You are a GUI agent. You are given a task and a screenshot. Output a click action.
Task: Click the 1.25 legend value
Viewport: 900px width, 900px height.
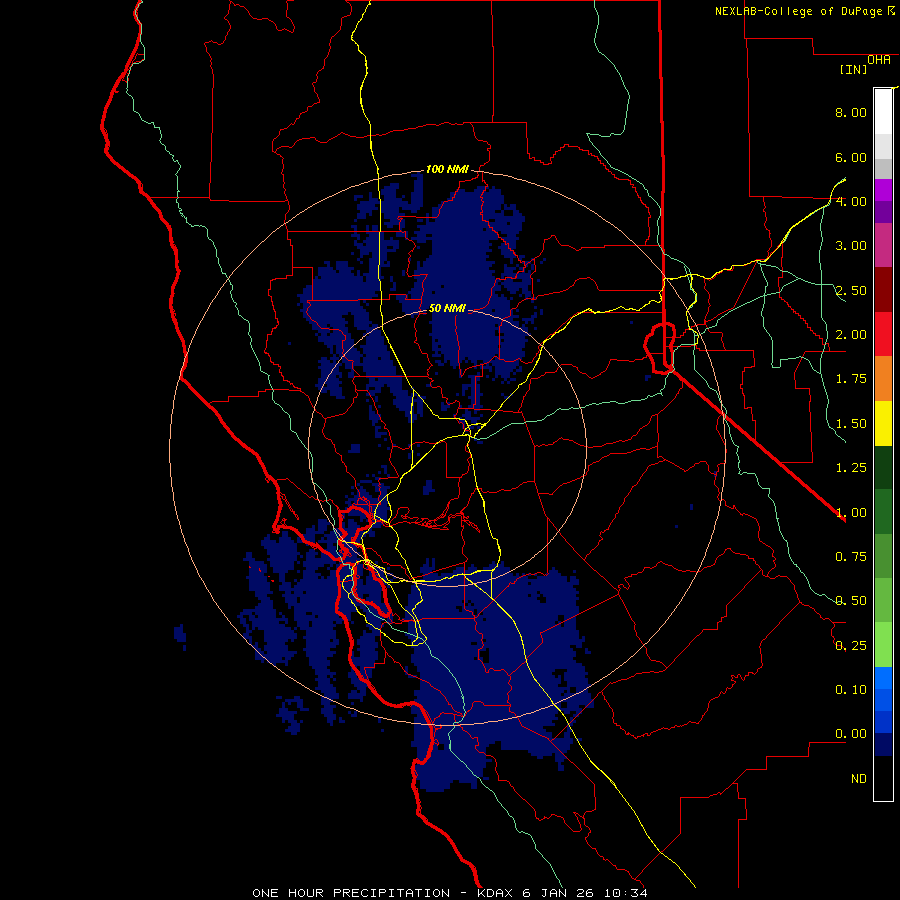tap(851, 468)
